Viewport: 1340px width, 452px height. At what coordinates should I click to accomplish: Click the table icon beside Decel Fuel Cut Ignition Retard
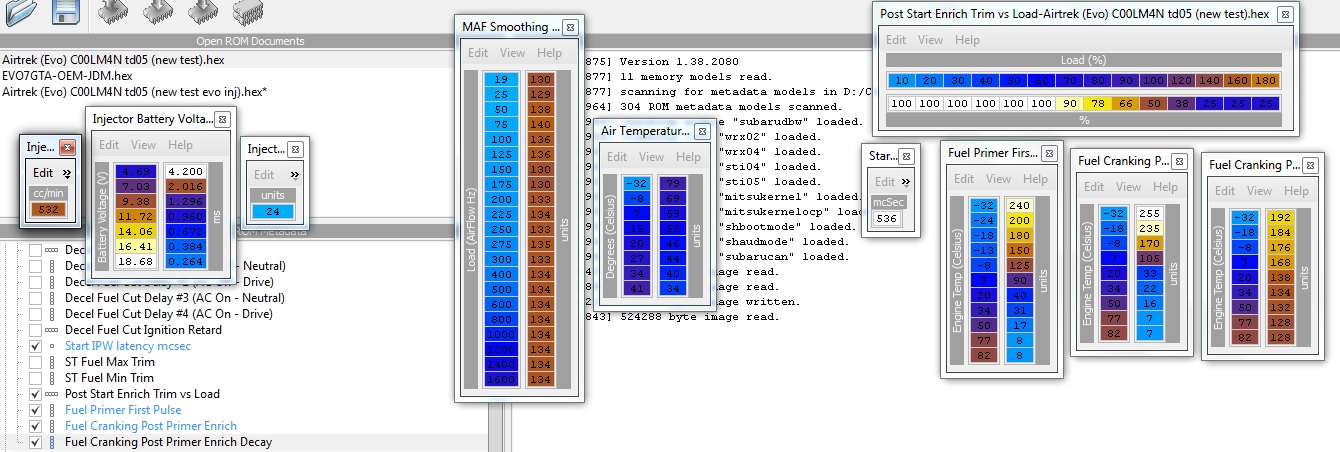coord(51,330)
